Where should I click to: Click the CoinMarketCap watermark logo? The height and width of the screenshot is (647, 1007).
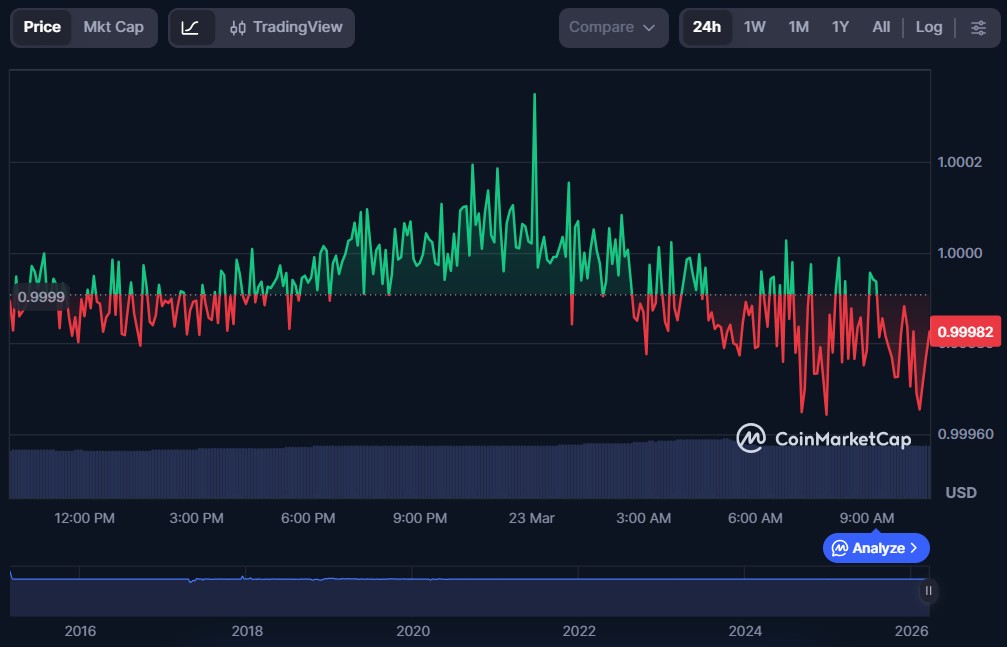824,438
